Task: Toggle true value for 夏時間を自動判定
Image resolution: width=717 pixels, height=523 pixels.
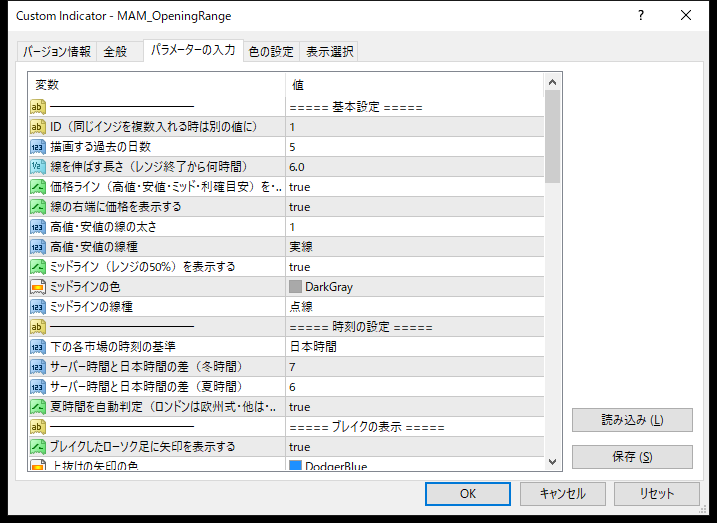Action: point(415,407)
